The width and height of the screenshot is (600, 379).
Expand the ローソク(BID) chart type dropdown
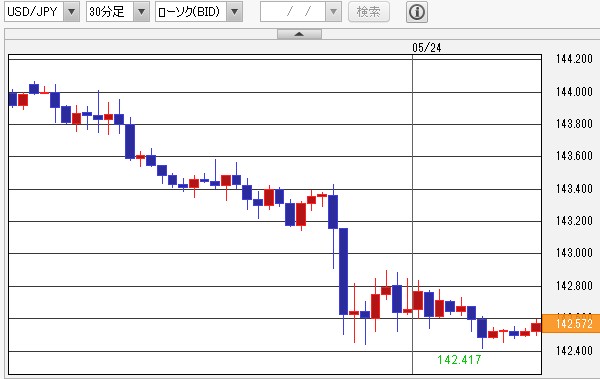[235, 12]
